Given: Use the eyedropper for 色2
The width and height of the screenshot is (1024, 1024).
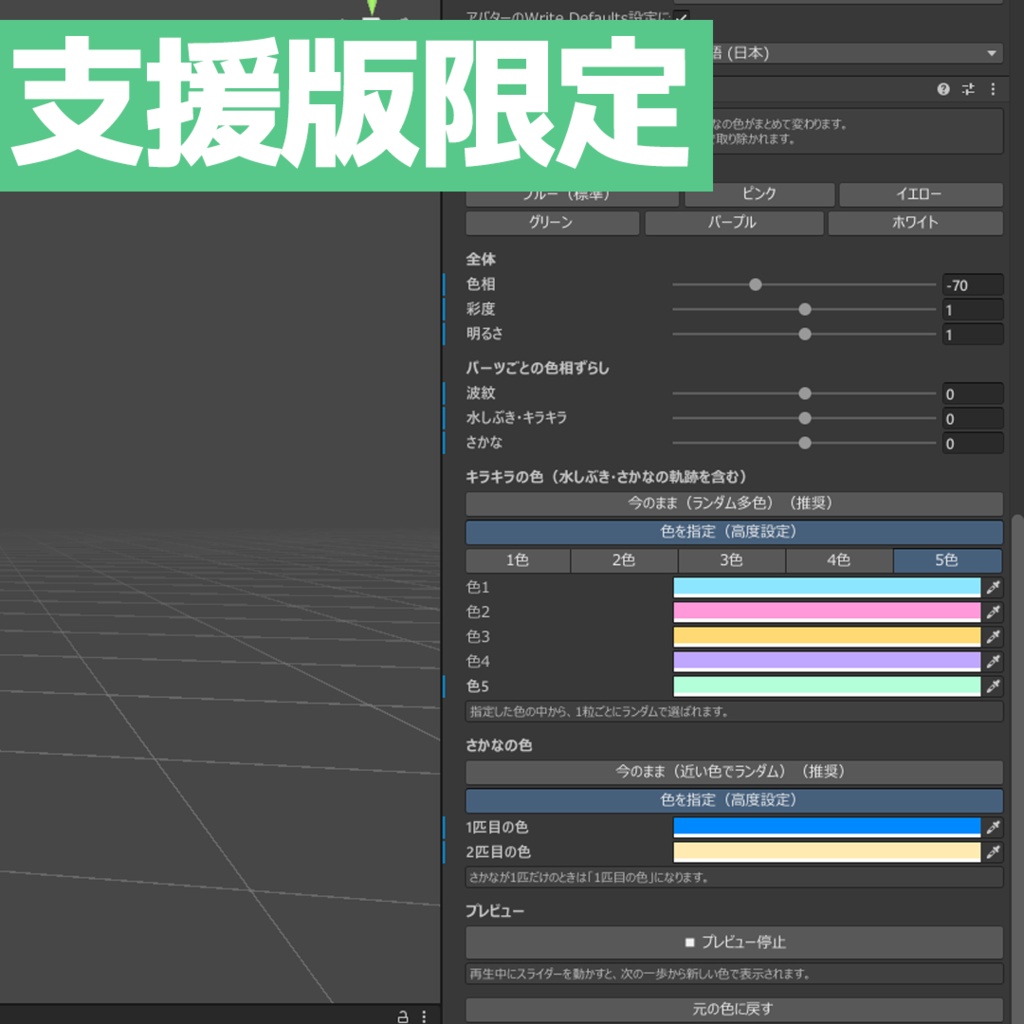Looking at the screenshot, I should click(x=993, y=612).
